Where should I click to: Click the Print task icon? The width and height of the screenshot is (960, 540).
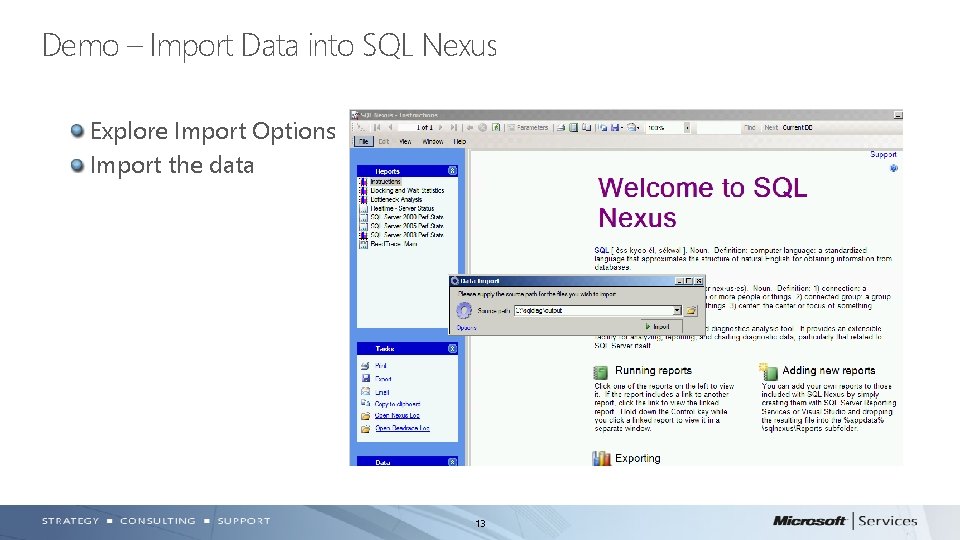366,366
